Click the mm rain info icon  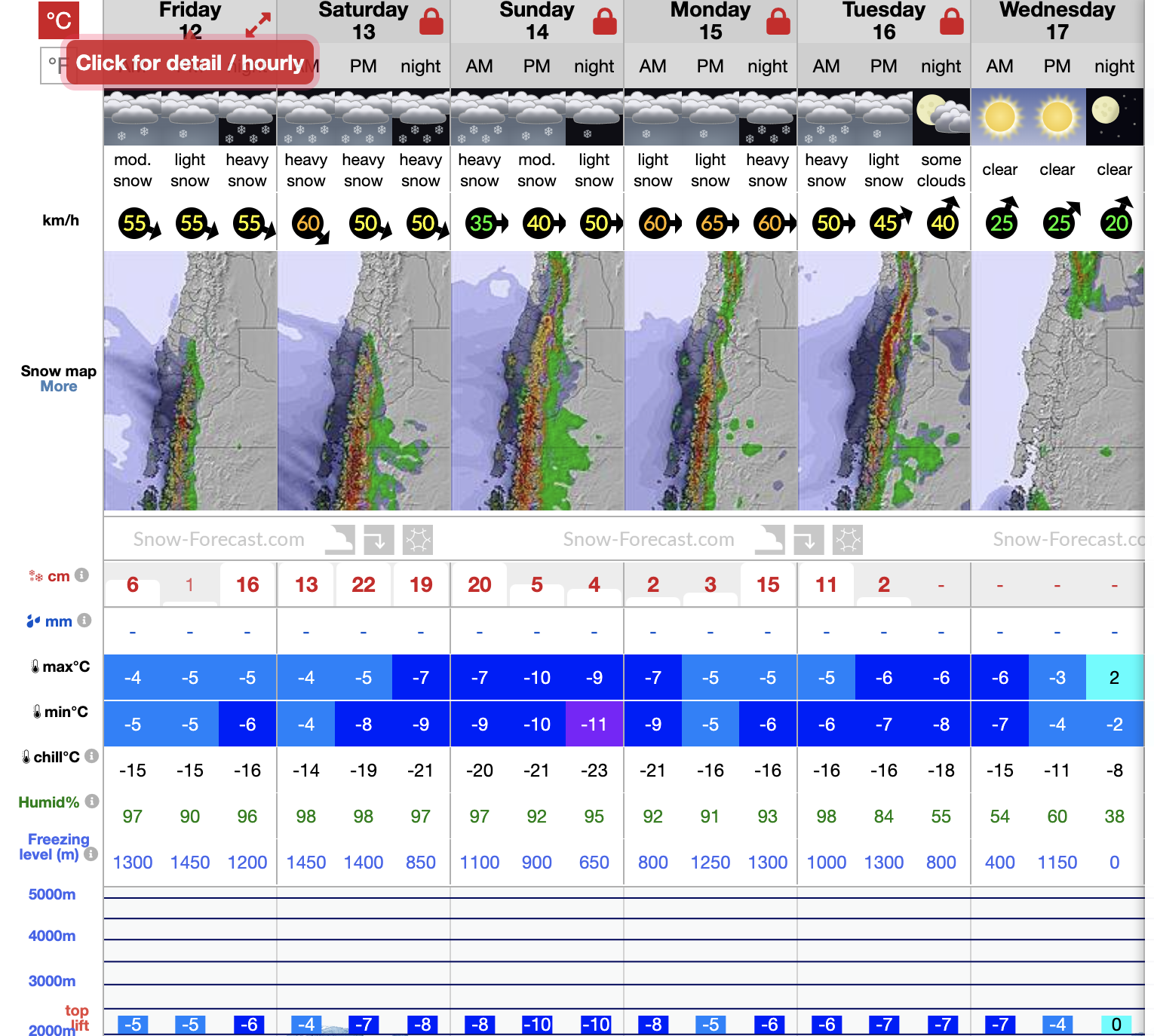[x=84, y=620]
